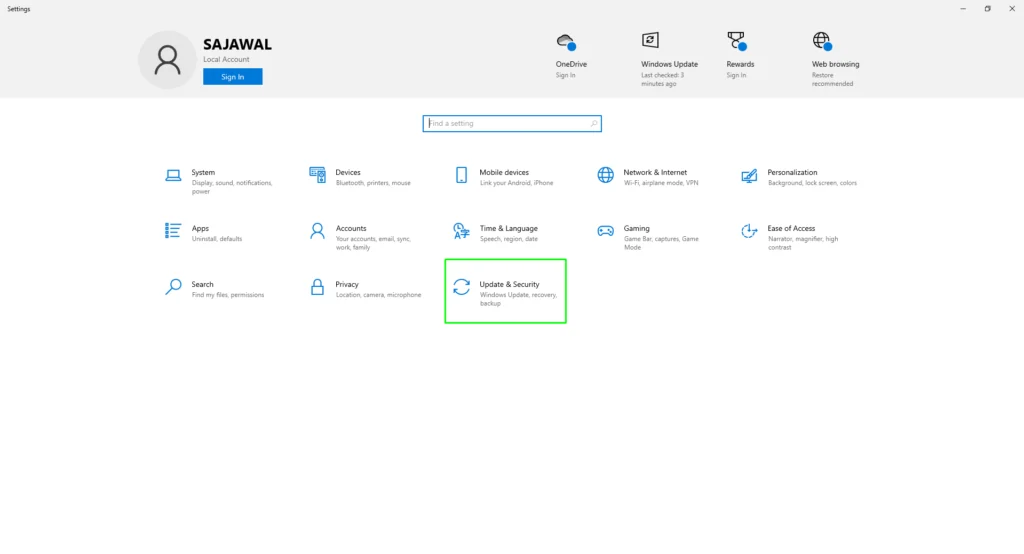
Task: Click 'Location, camera, microphone' description
Action: point(378,295)
